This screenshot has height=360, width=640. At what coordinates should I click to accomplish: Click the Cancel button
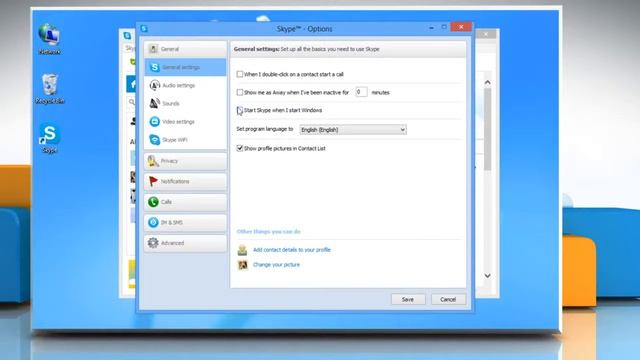tap(448, 299)
